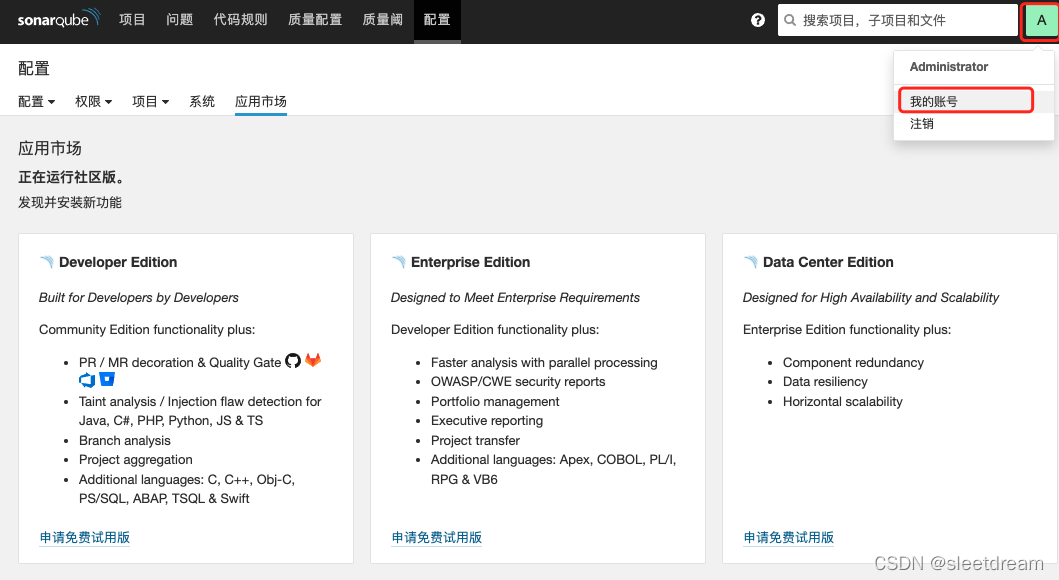
Task: Open the help question mark icon
Action: pyautogui.click(x=758, y=20)
